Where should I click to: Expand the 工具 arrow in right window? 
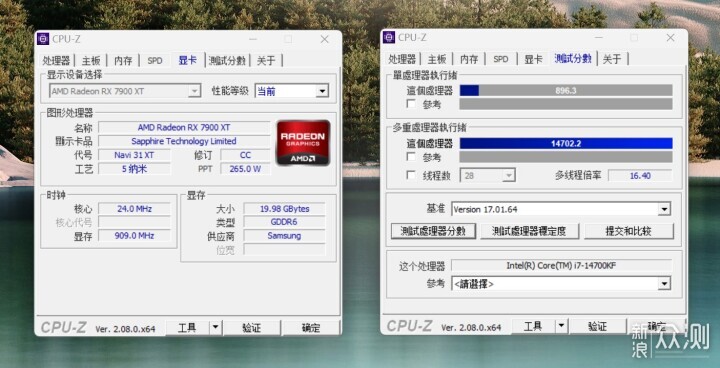pos(561,326)
